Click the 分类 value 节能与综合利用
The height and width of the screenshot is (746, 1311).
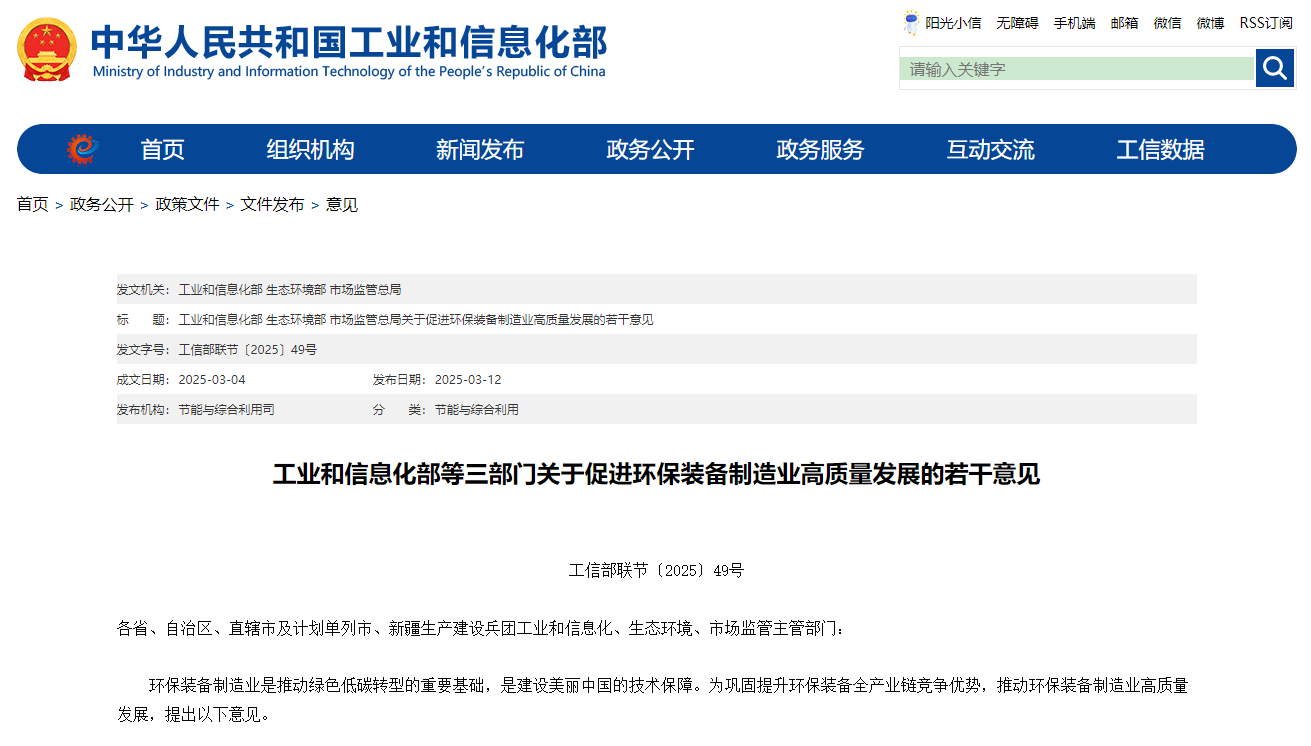click(476, 410)
